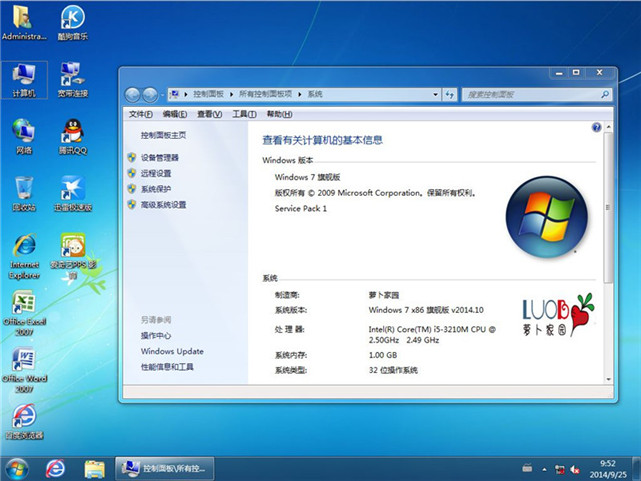The height and width of the screenshot is (481, 641).
Task: Open the 工具(T) menu
Action: tap(244, 114)
